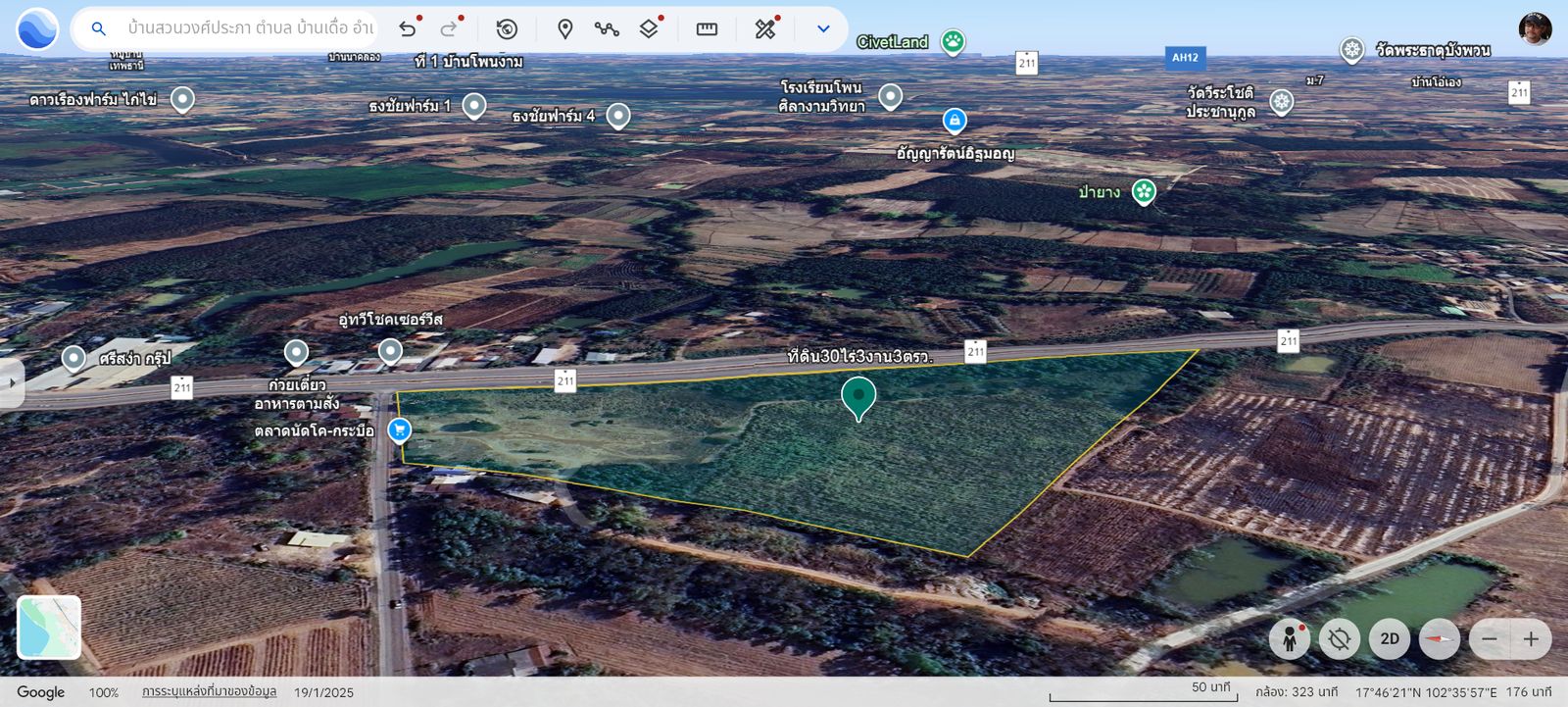Zoom in with the plus button
The height and width of the screenshot is (707, 1568).
1531,639
